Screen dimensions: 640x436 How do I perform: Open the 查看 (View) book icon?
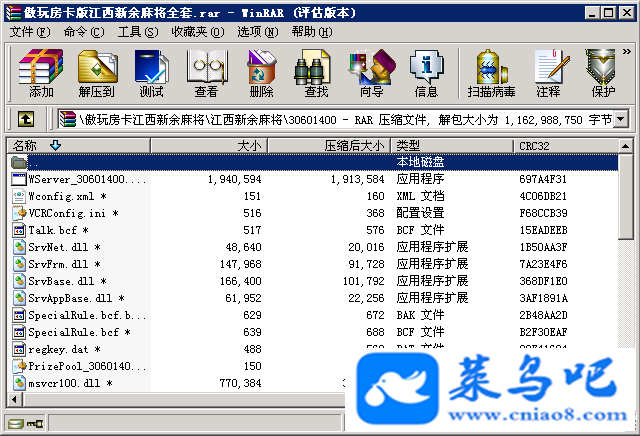[x=206, y=73]
